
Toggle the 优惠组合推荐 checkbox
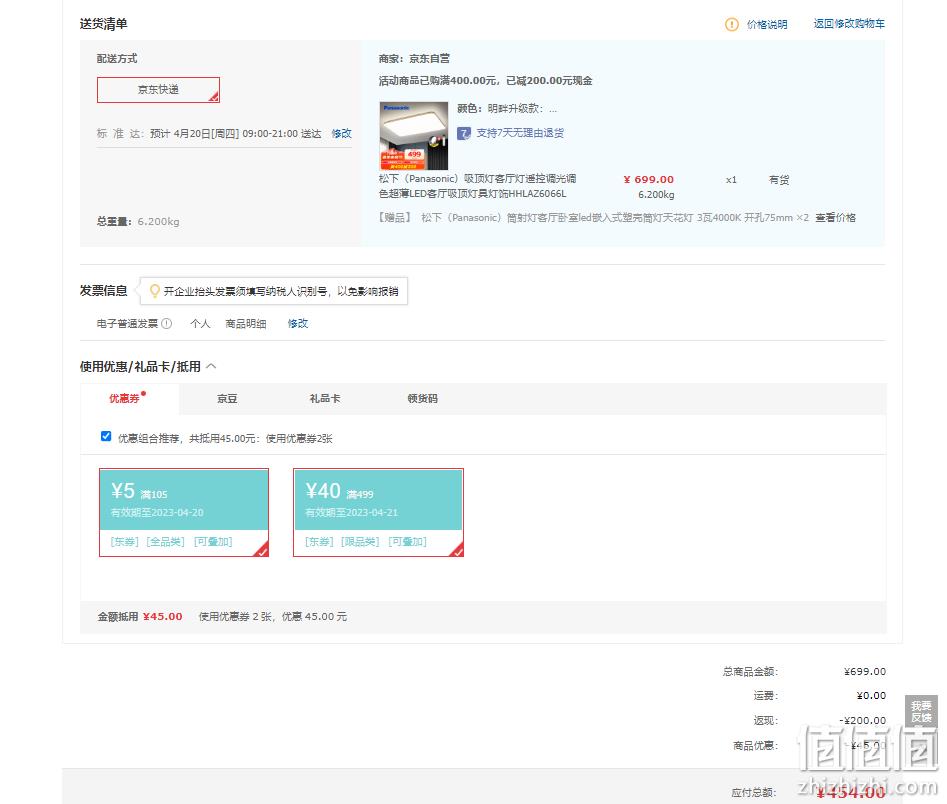106,436
